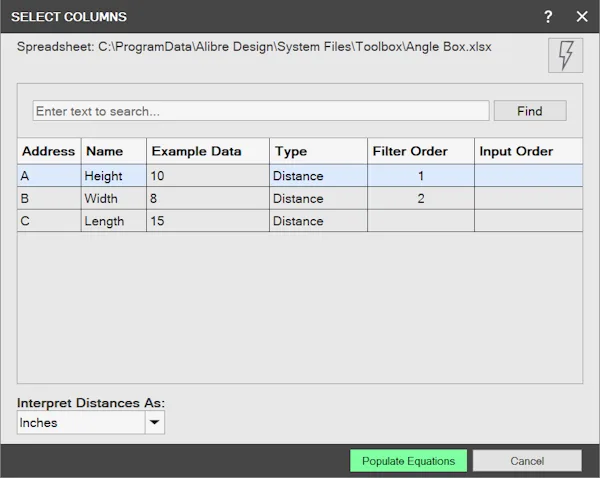The width and height of the screenshot is (600, 478).
Task: Click the search text field
Action: coord(261,111)
